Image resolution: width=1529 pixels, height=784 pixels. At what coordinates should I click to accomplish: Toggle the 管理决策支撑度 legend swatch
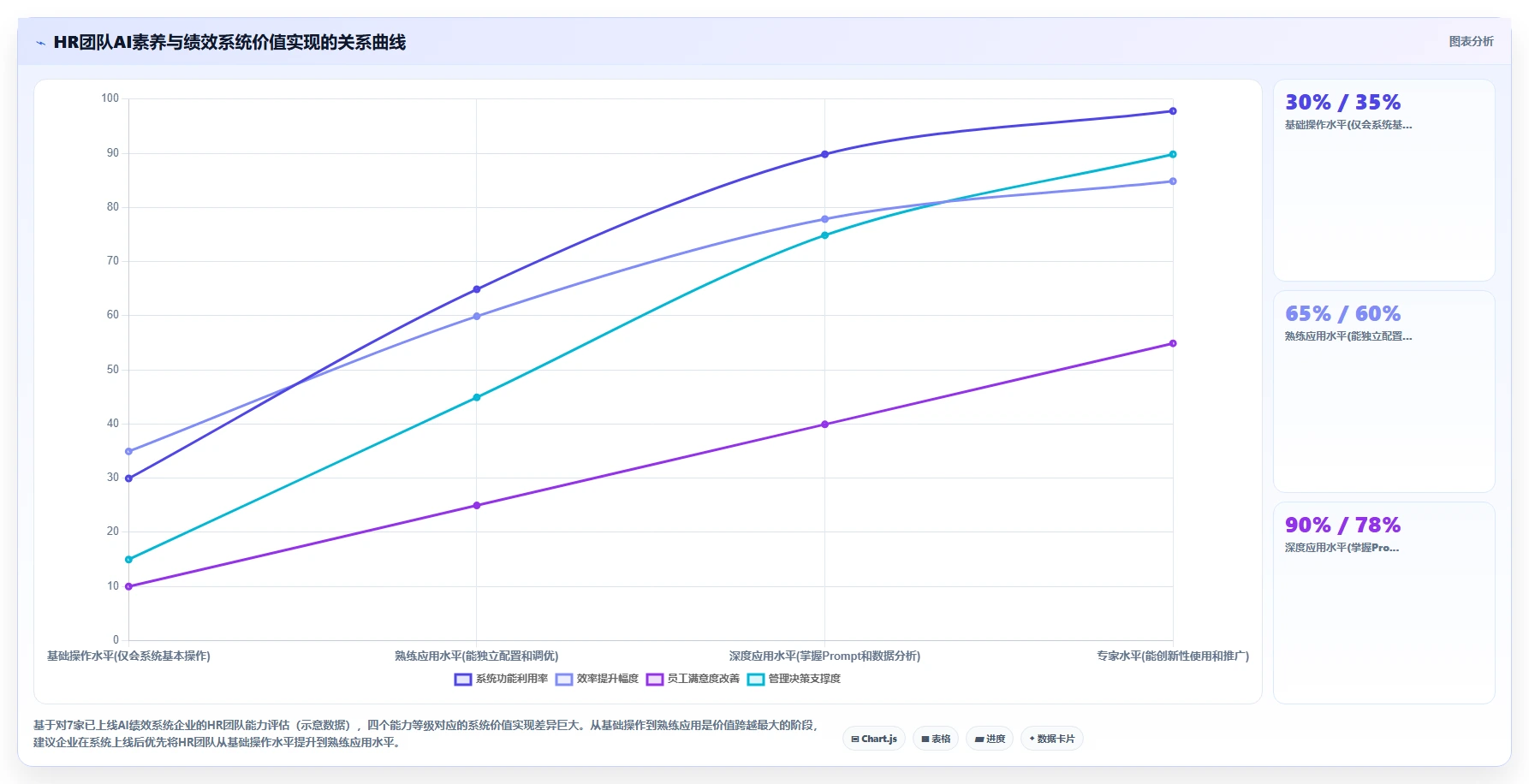tap(756, 680)
